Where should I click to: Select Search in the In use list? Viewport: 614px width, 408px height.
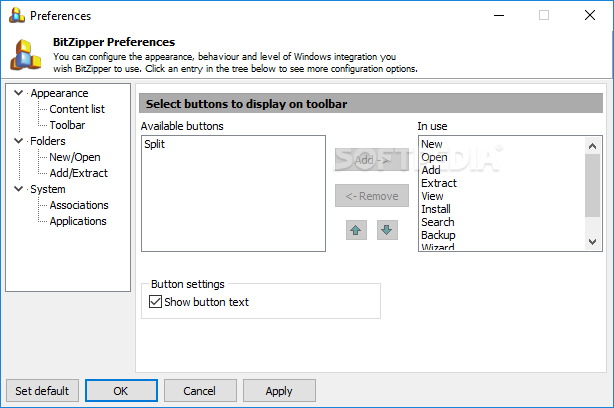click(x=502, y=222)
